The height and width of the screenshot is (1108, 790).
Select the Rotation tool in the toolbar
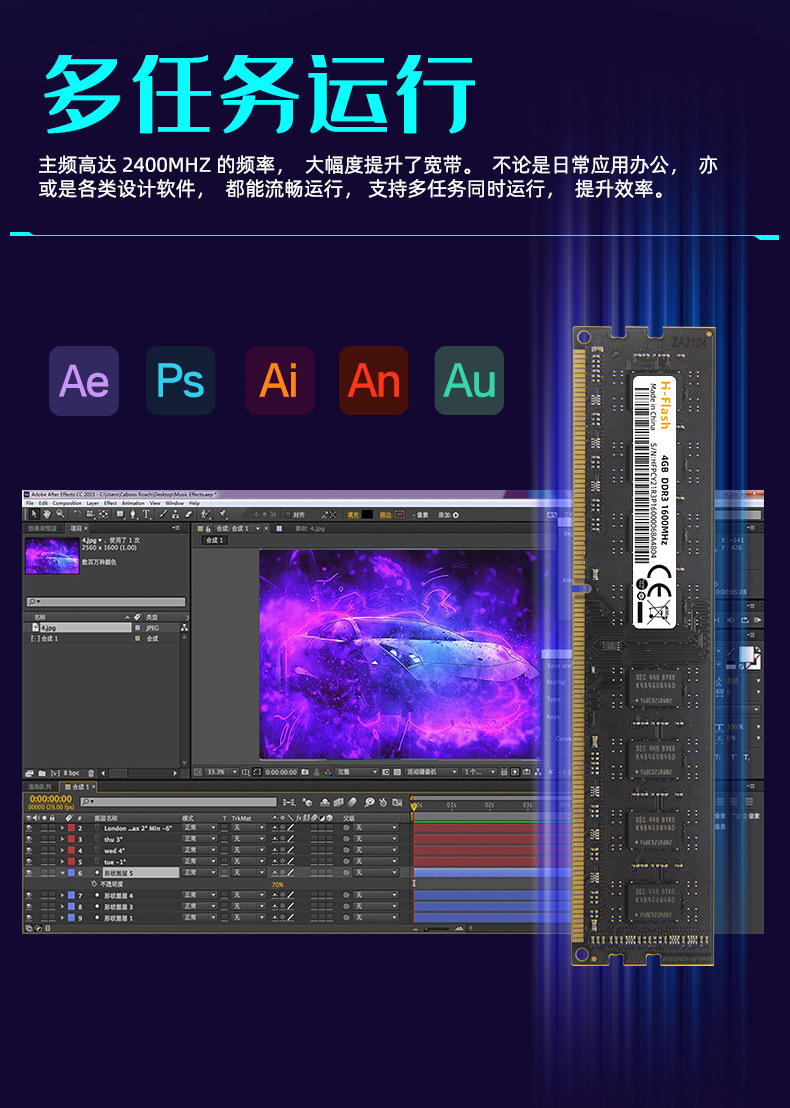tap(77, 514)
